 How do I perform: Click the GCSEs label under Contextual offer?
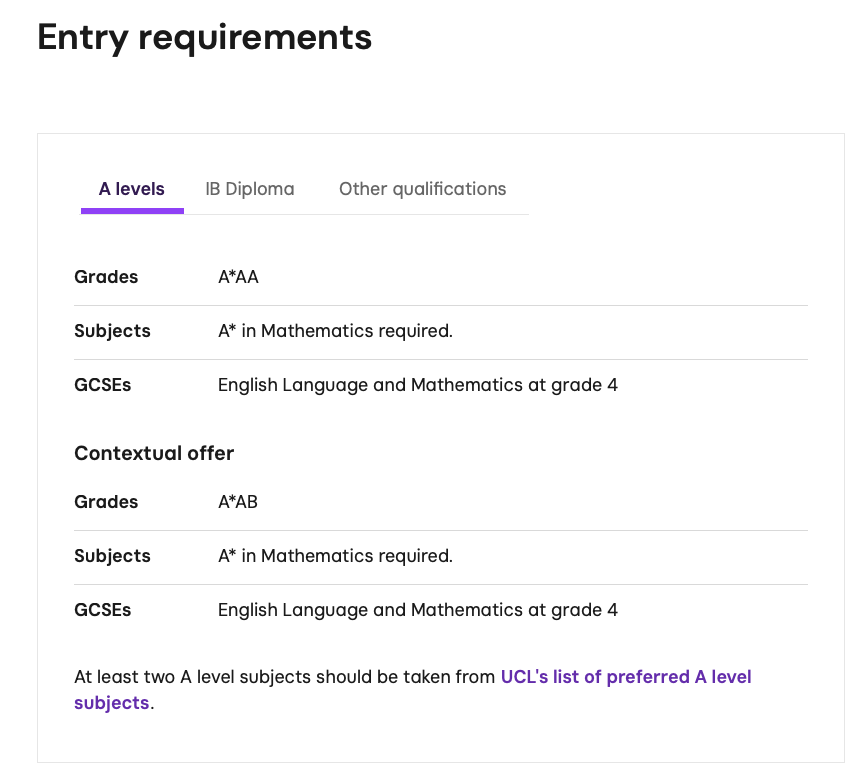[x=102, y=610]
